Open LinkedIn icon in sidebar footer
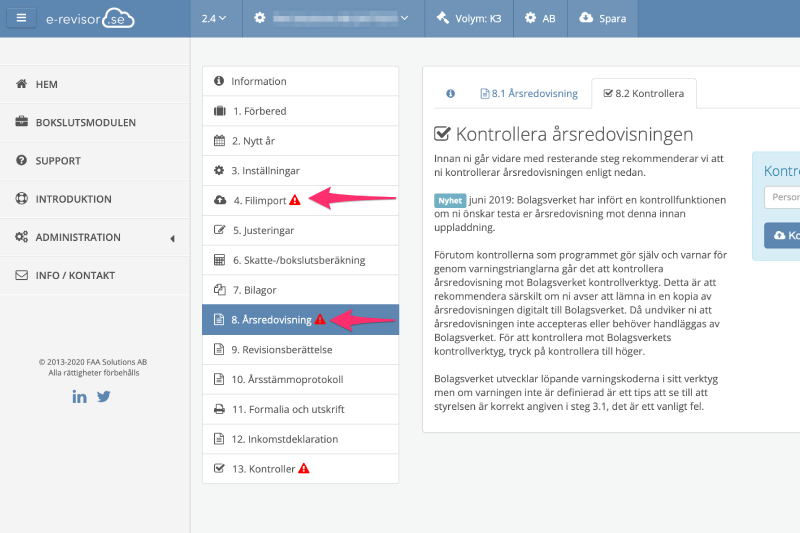 pos(80,396)
